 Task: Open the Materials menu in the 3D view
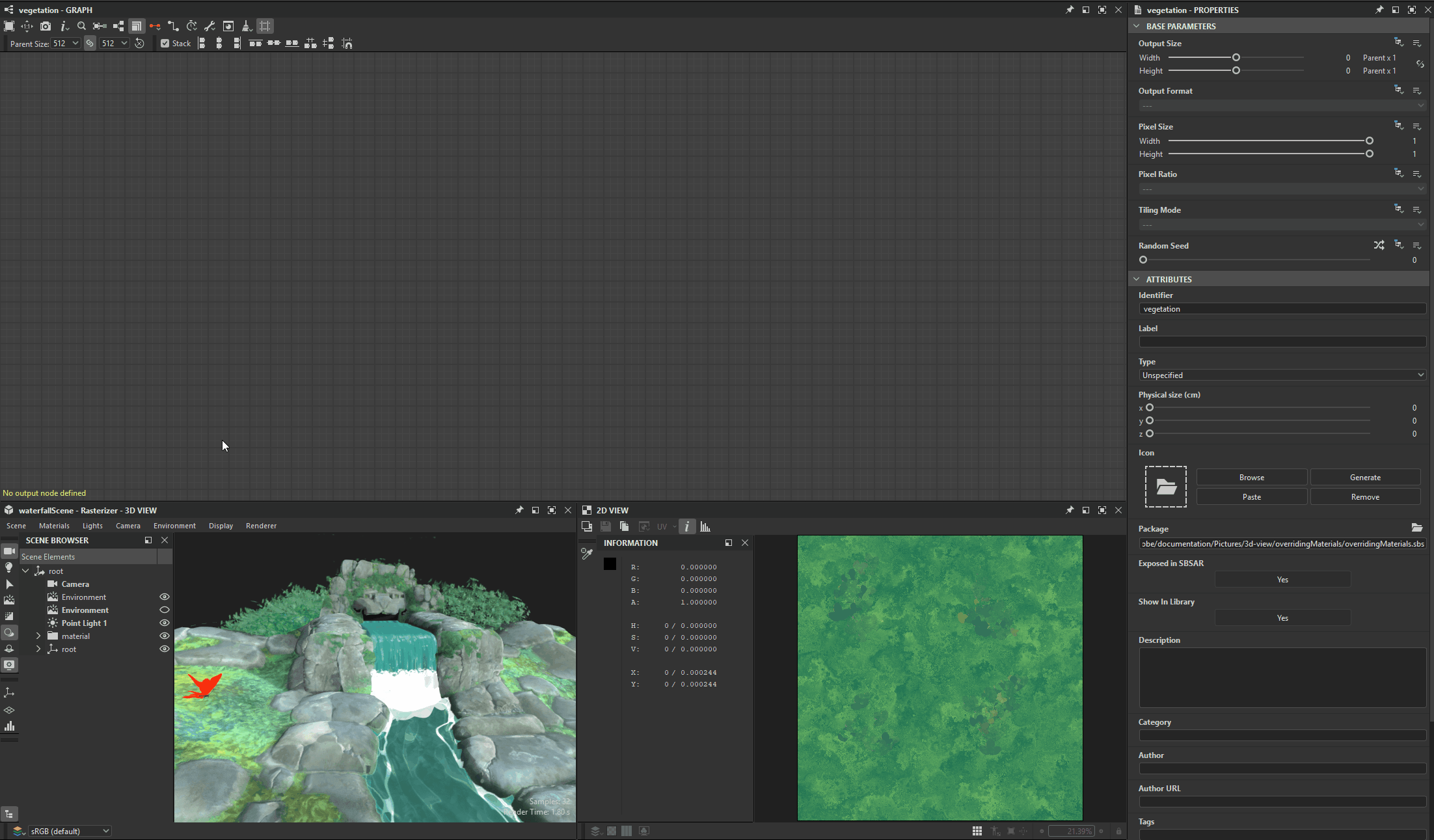pos(55,526)
